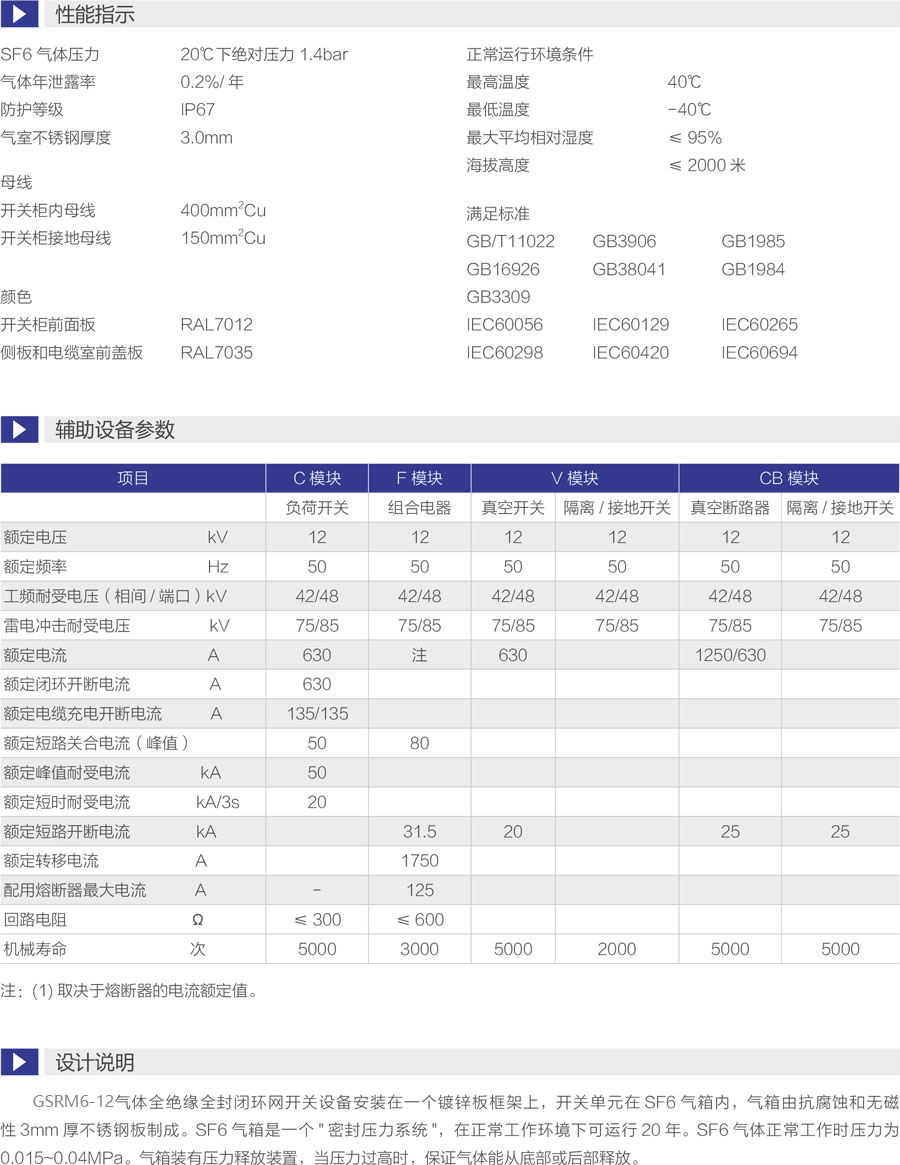
Task: Click the 性能指示 section title
Action: point(95,15)
